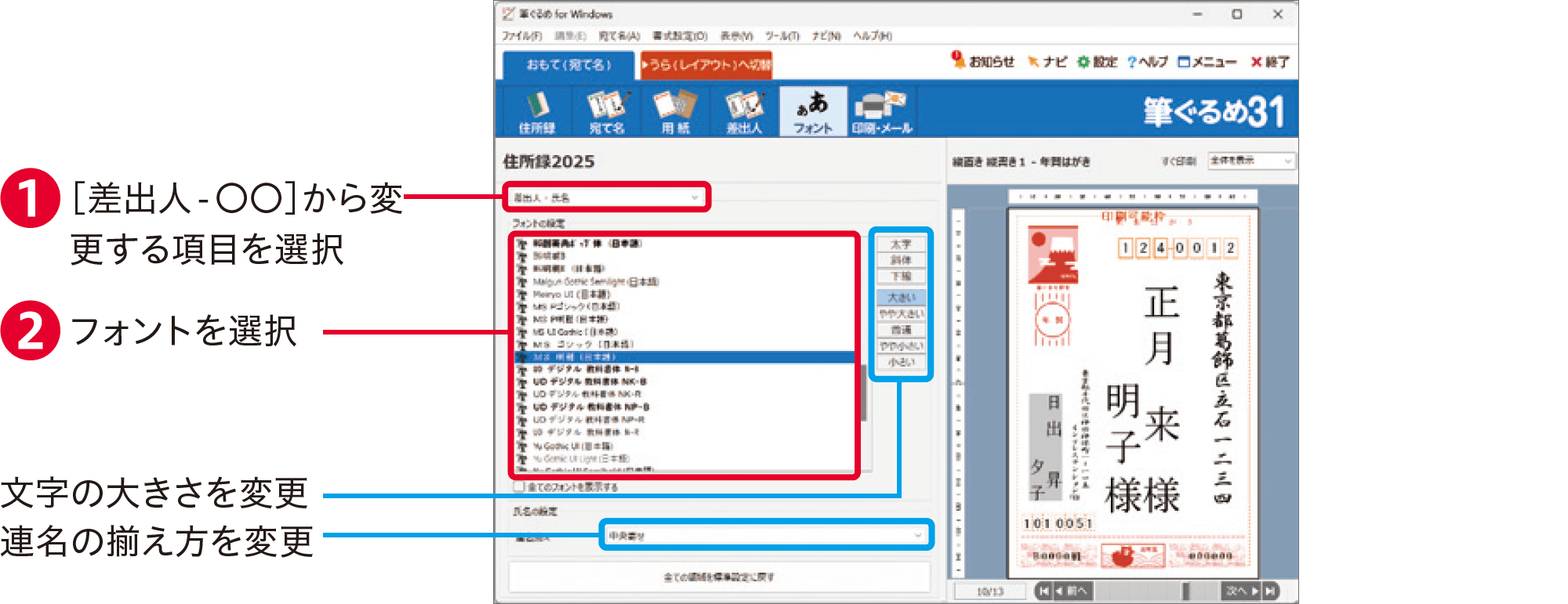Jump to the first record
This screenshot has width=1568, height=604.
(1043, 591)
